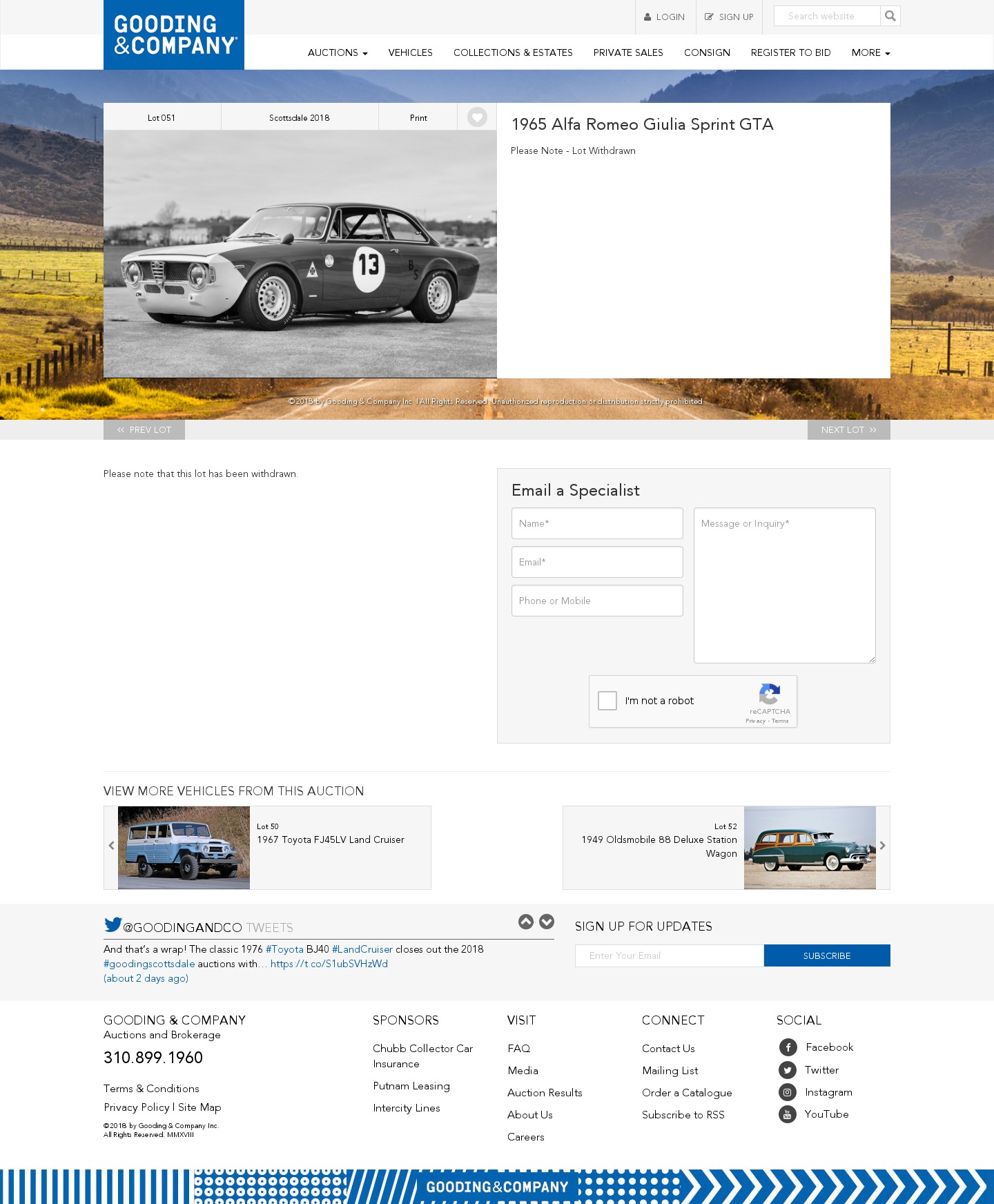
Task: Open 1949 Oldsmobile 88 Deluxe link
Action: [659, 846]
